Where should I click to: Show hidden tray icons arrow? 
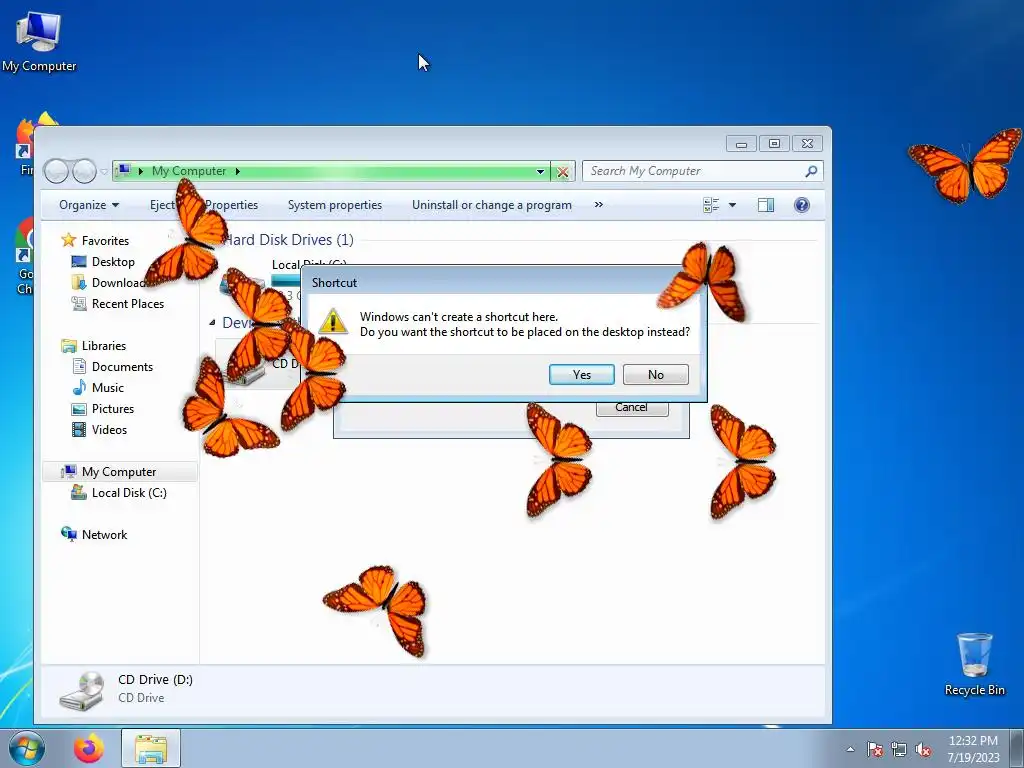tap(850, 749)
